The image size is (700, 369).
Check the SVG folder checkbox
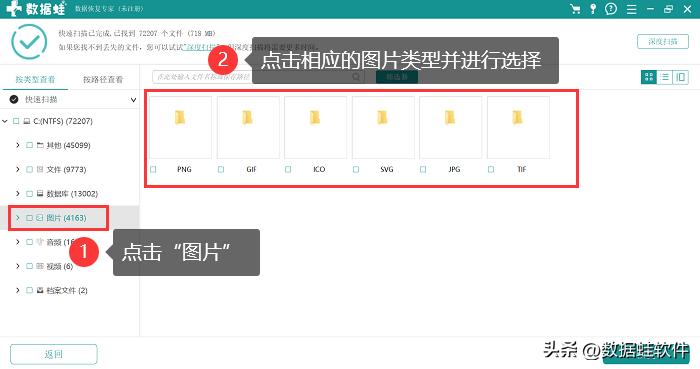coord(356,170)
